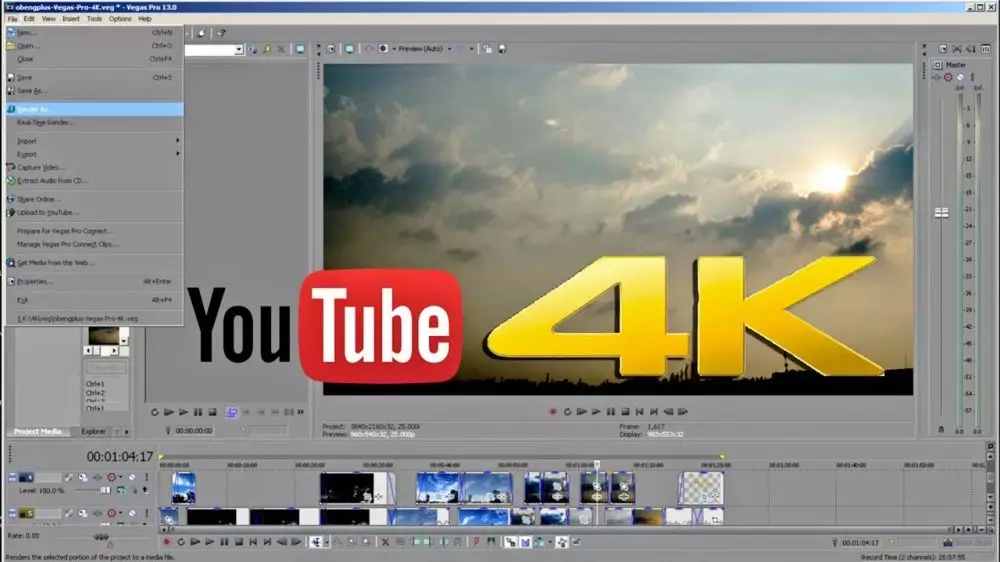Adjust the Master volume fader
The image size is (1000, 562).
click(941, 212)
